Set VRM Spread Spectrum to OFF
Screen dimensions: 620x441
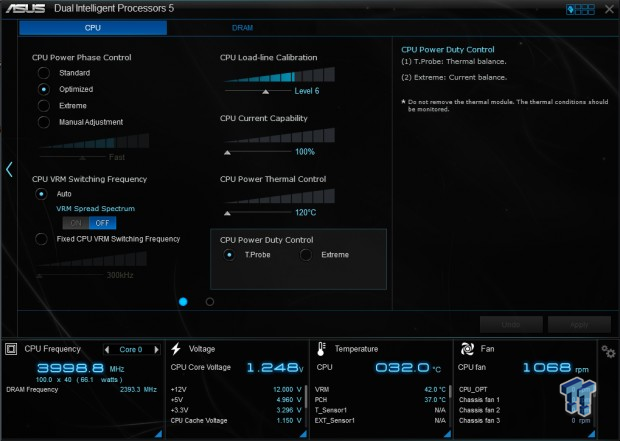click(x=102, y=223)
